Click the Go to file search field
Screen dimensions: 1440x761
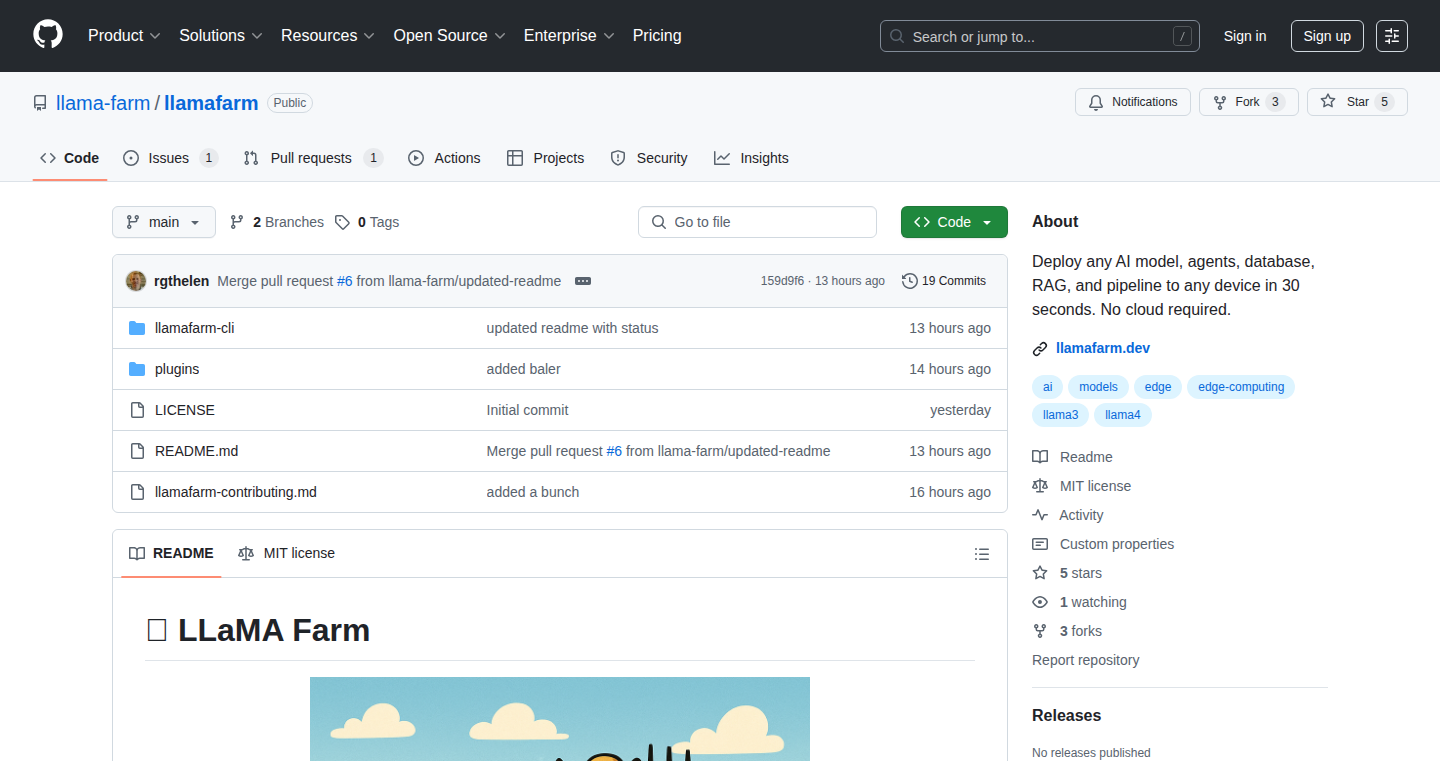point(757,222)
